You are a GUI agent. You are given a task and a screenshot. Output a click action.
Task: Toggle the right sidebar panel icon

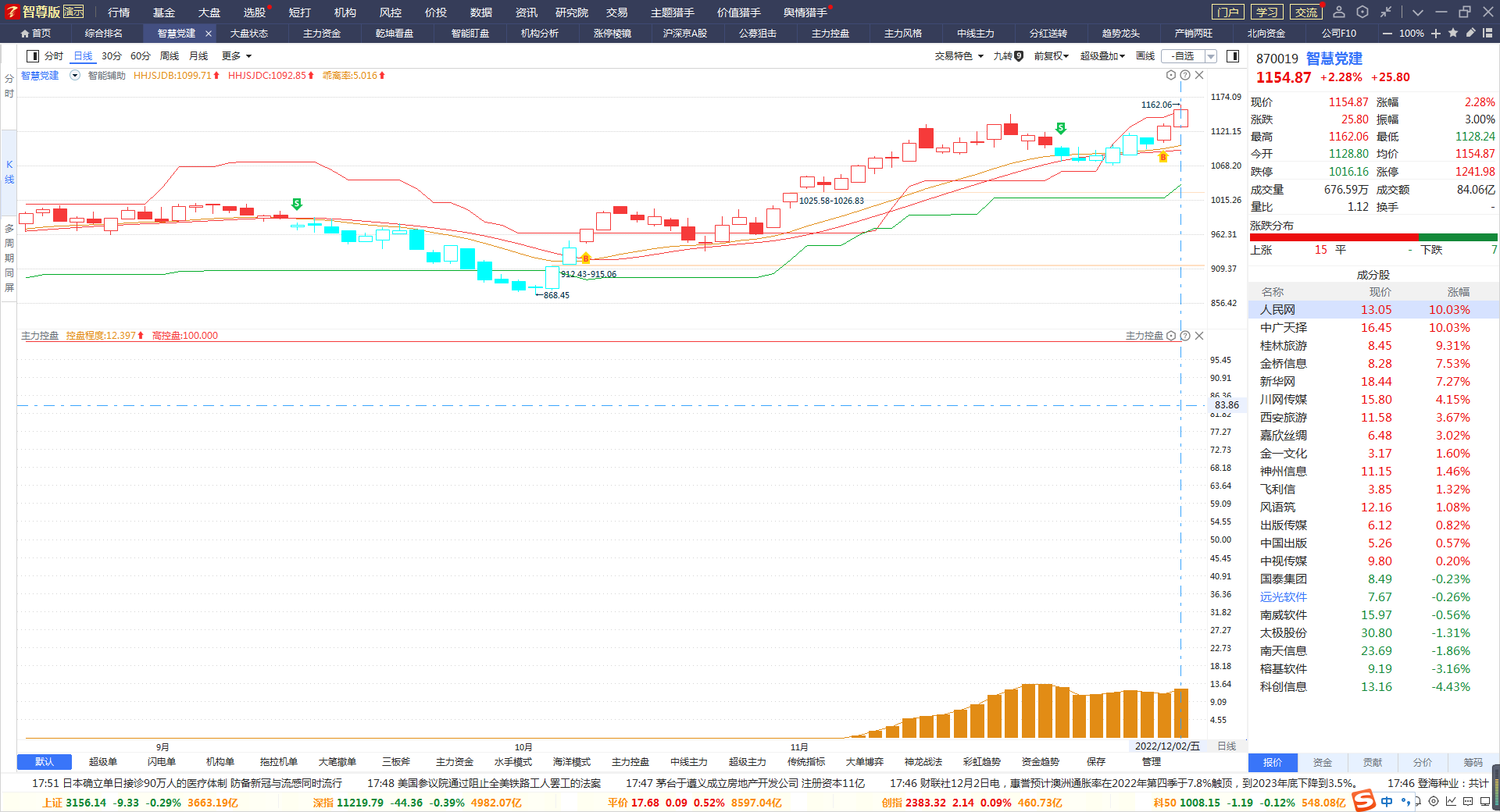[1233, 56]
